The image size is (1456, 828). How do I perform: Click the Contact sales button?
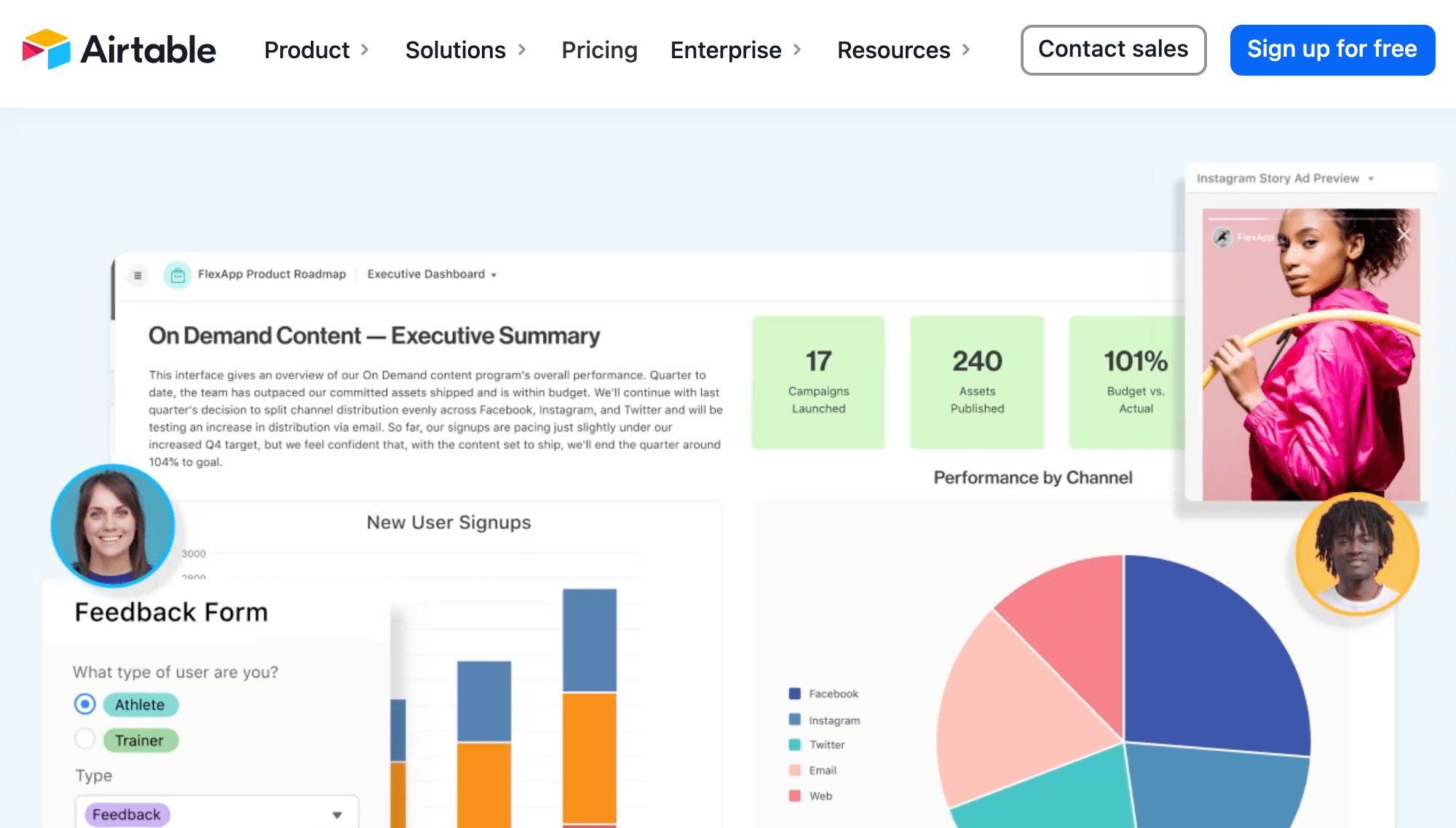point(1113,49)
